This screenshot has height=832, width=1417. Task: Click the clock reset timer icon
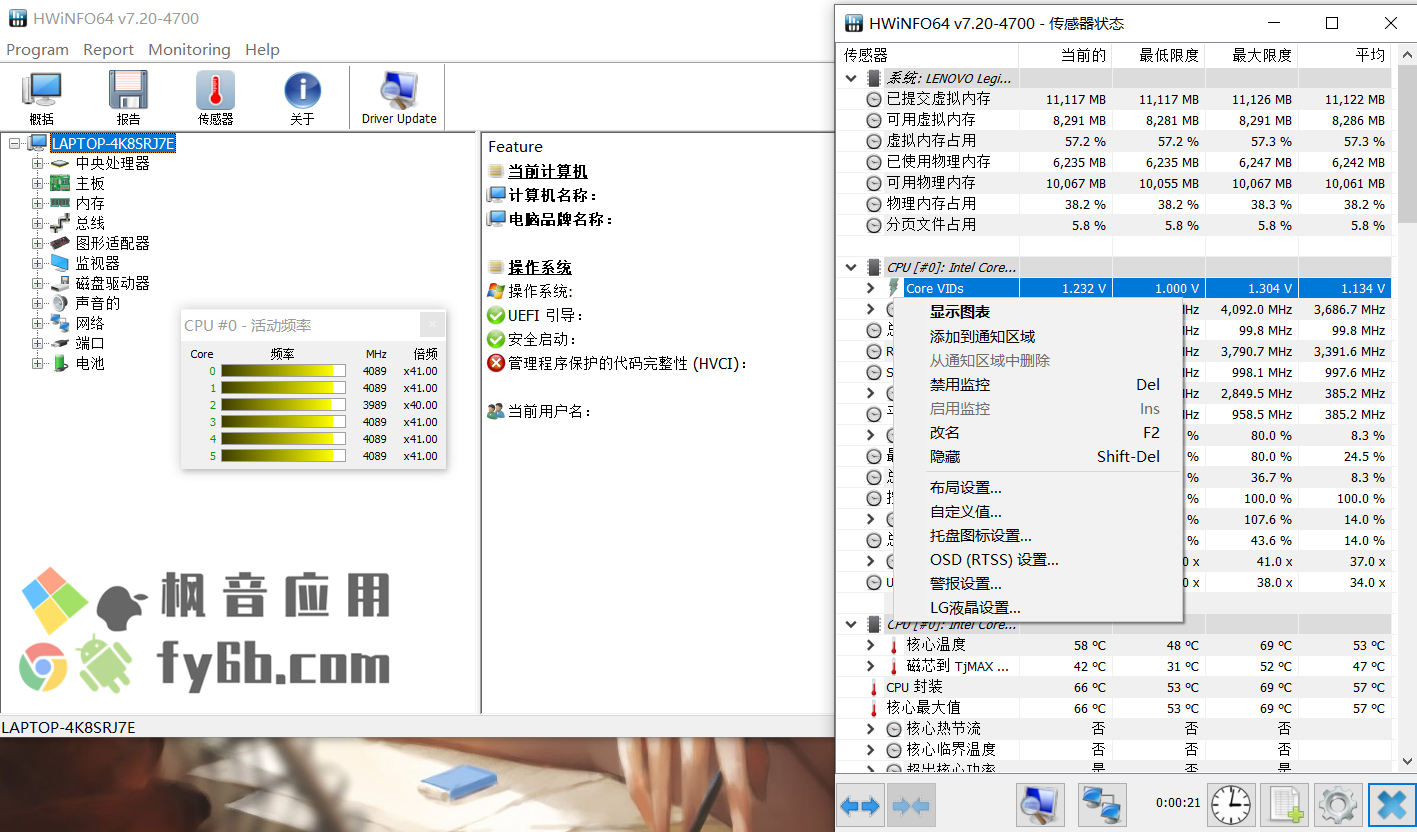pos(1232,805)
